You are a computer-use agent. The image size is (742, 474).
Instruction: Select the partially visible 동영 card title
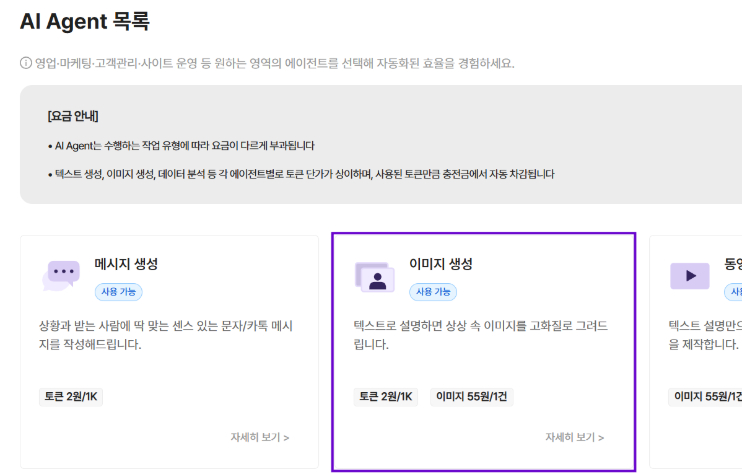tap(732, 264)
